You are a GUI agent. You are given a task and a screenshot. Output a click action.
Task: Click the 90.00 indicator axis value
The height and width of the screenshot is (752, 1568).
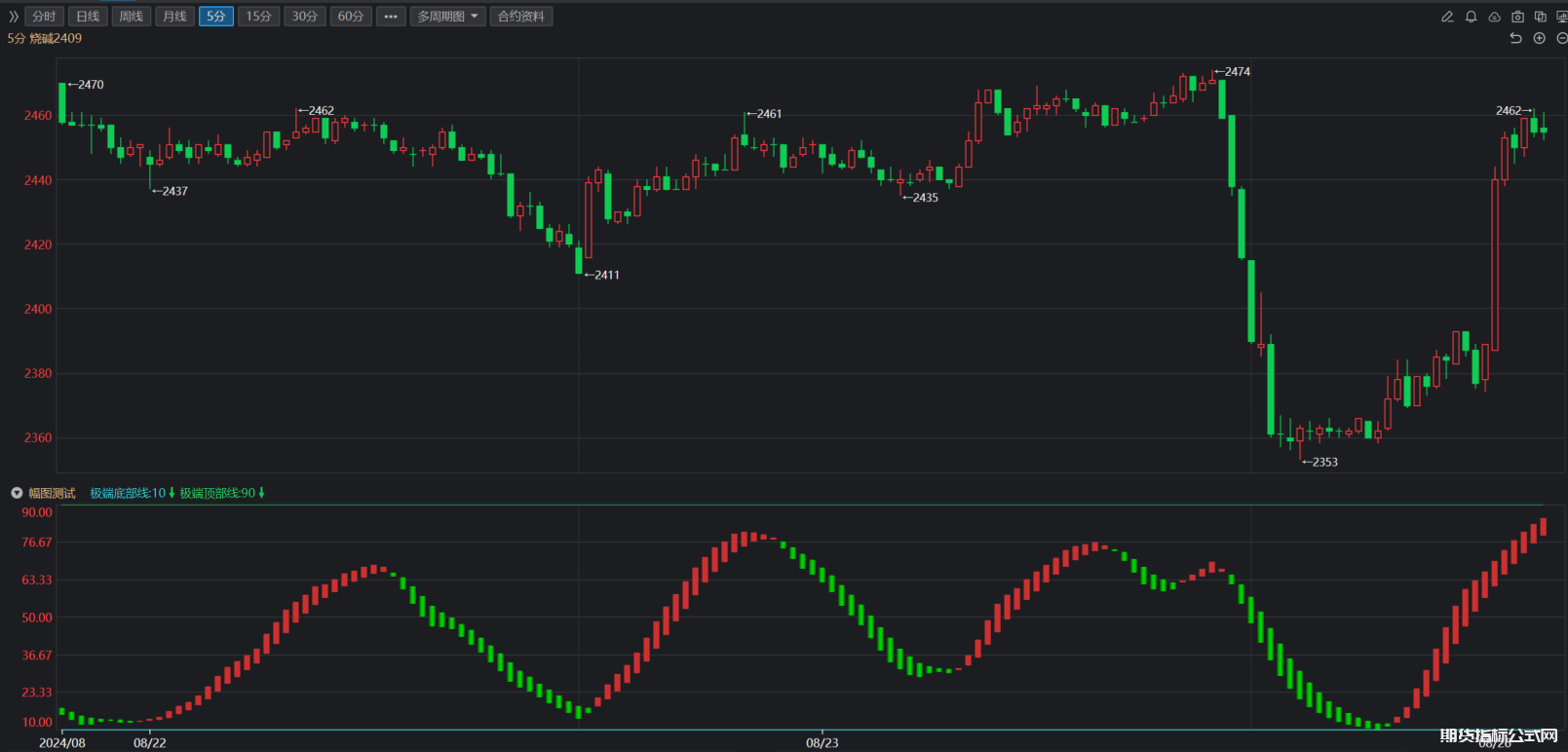(37, 512)
